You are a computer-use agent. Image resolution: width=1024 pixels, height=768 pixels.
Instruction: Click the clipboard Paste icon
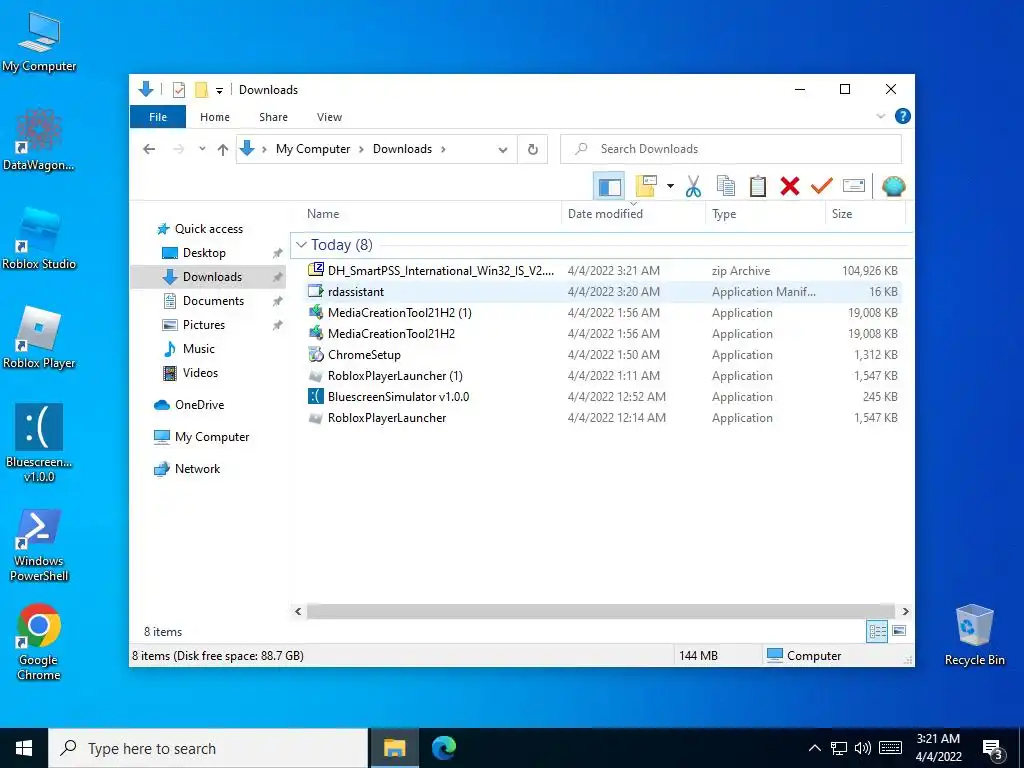pyautogui.click(x=758, y=187)
